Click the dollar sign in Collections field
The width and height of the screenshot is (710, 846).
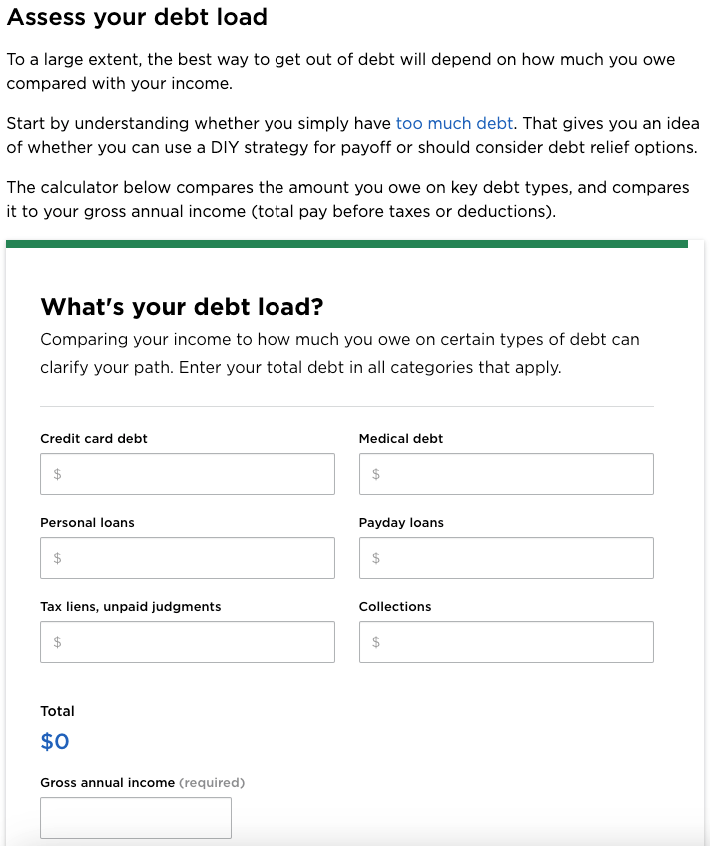376,643
